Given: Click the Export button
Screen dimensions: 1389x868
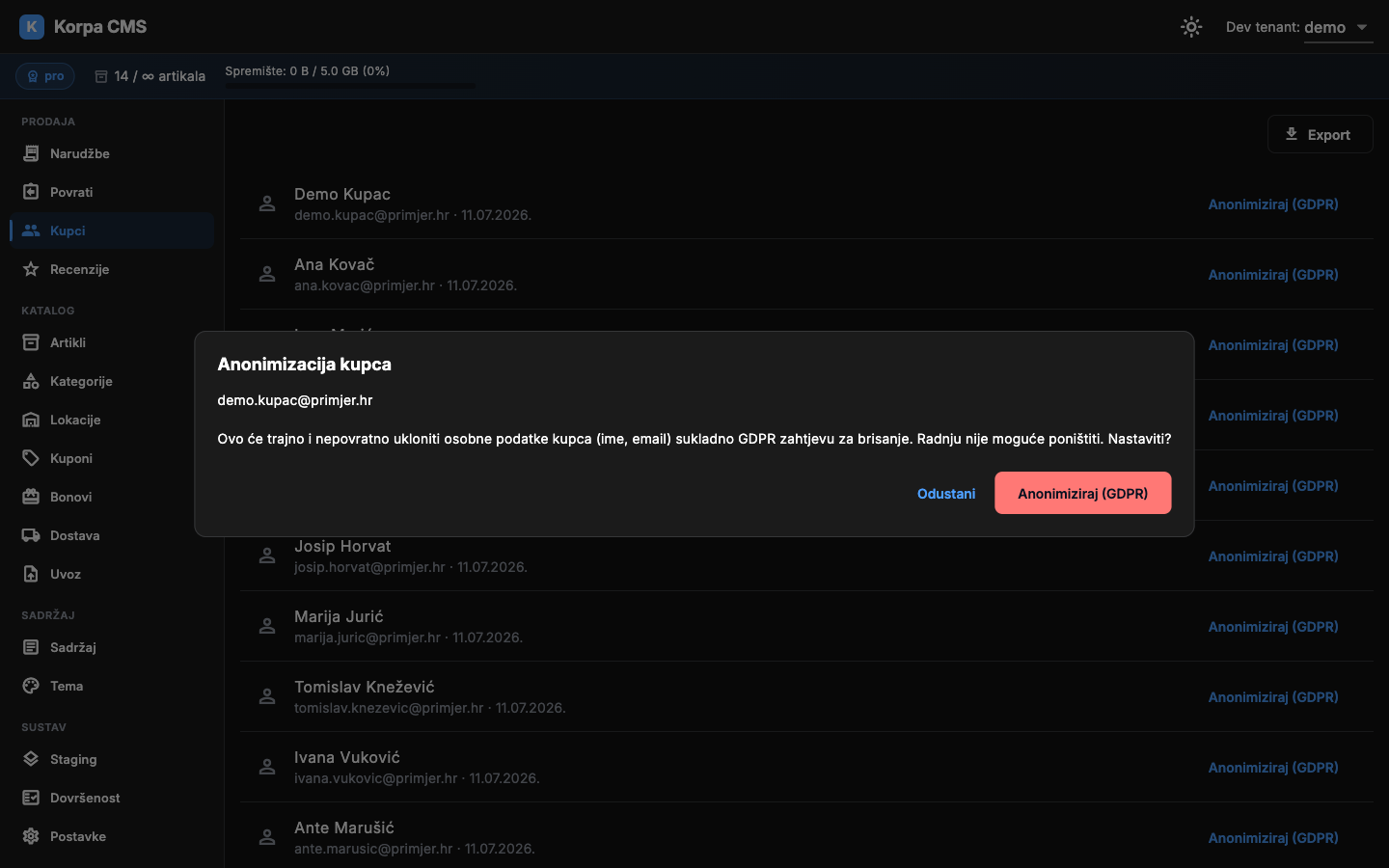Looking at the screenshot, I should click(1320, 135).
